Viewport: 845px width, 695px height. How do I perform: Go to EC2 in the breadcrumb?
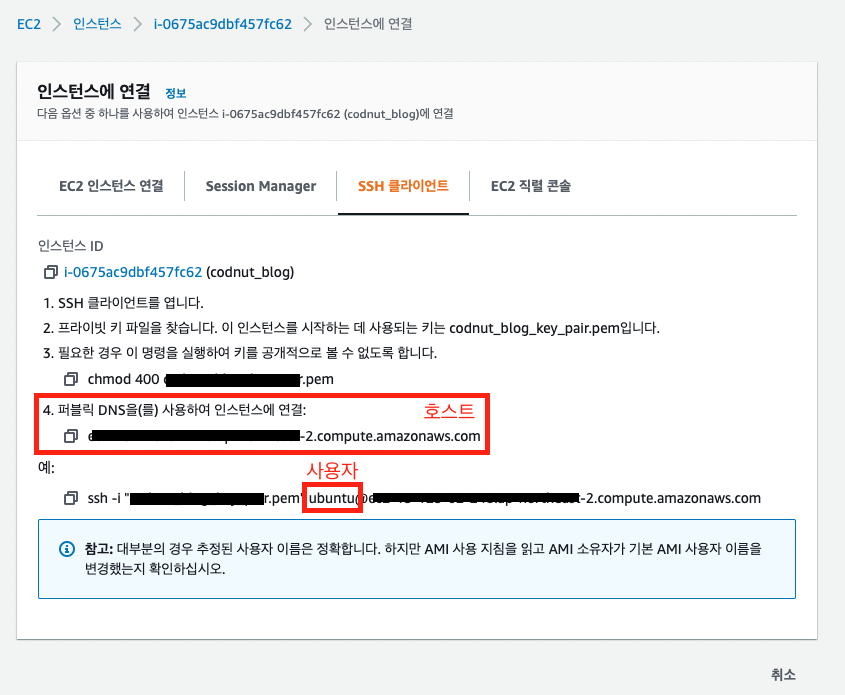pyautogui.click(x=29, y=24)
